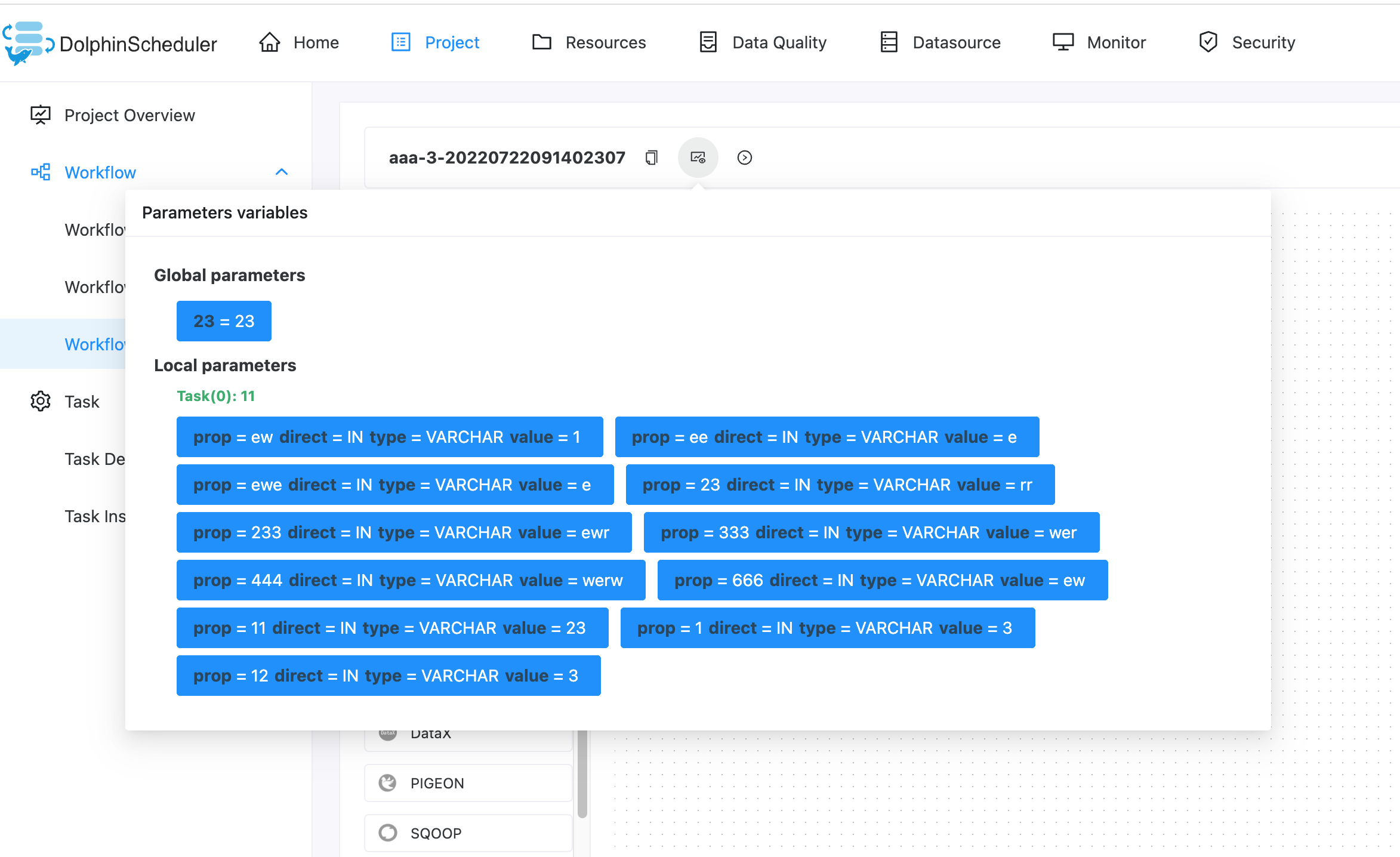This screenshot has width=1400, height=857.
Task: Select the SQOOP task type icon
Action: tap(388, 833)
